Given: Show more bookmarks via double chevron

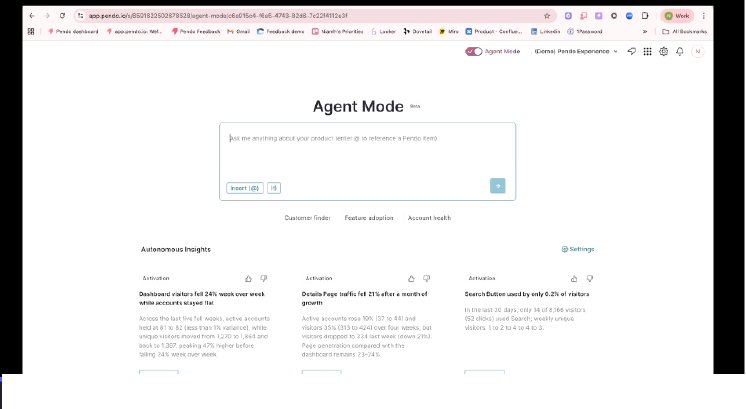Looking at the screenshot, I should pos(645,31).
